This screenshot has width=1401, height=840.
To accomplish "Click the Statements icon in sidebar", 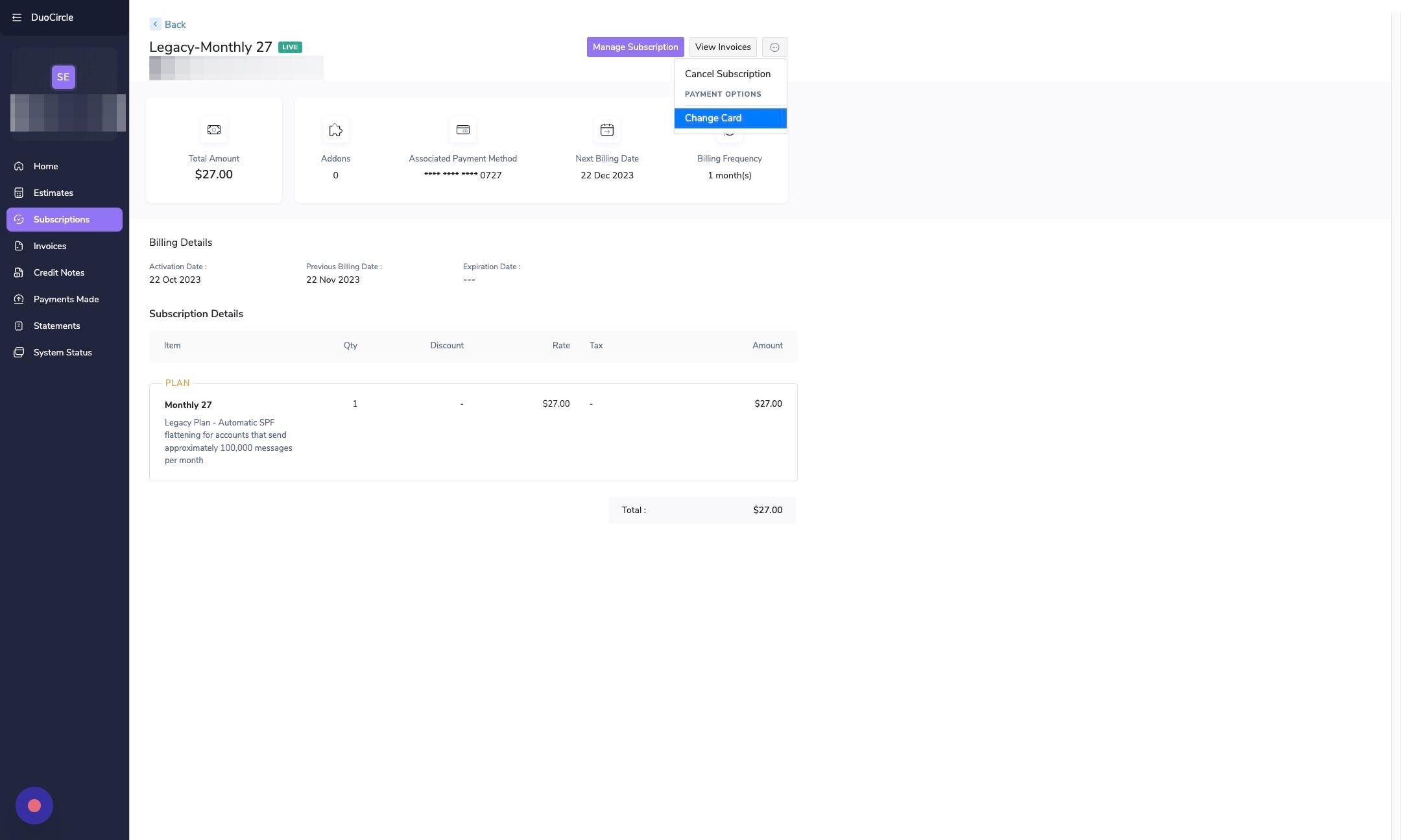I will (19, 326).
